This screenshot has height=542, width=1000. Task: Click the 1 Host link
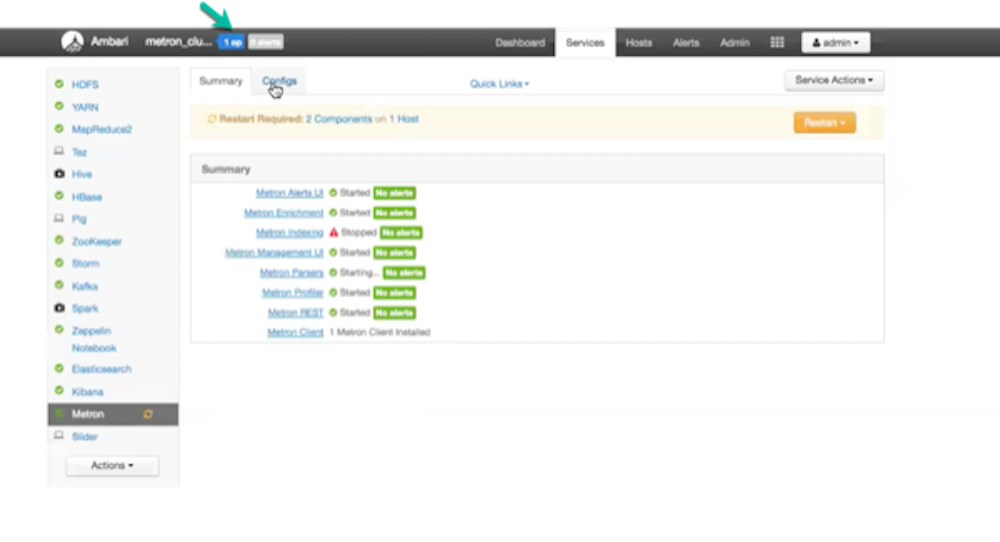(x=404, y=119)
